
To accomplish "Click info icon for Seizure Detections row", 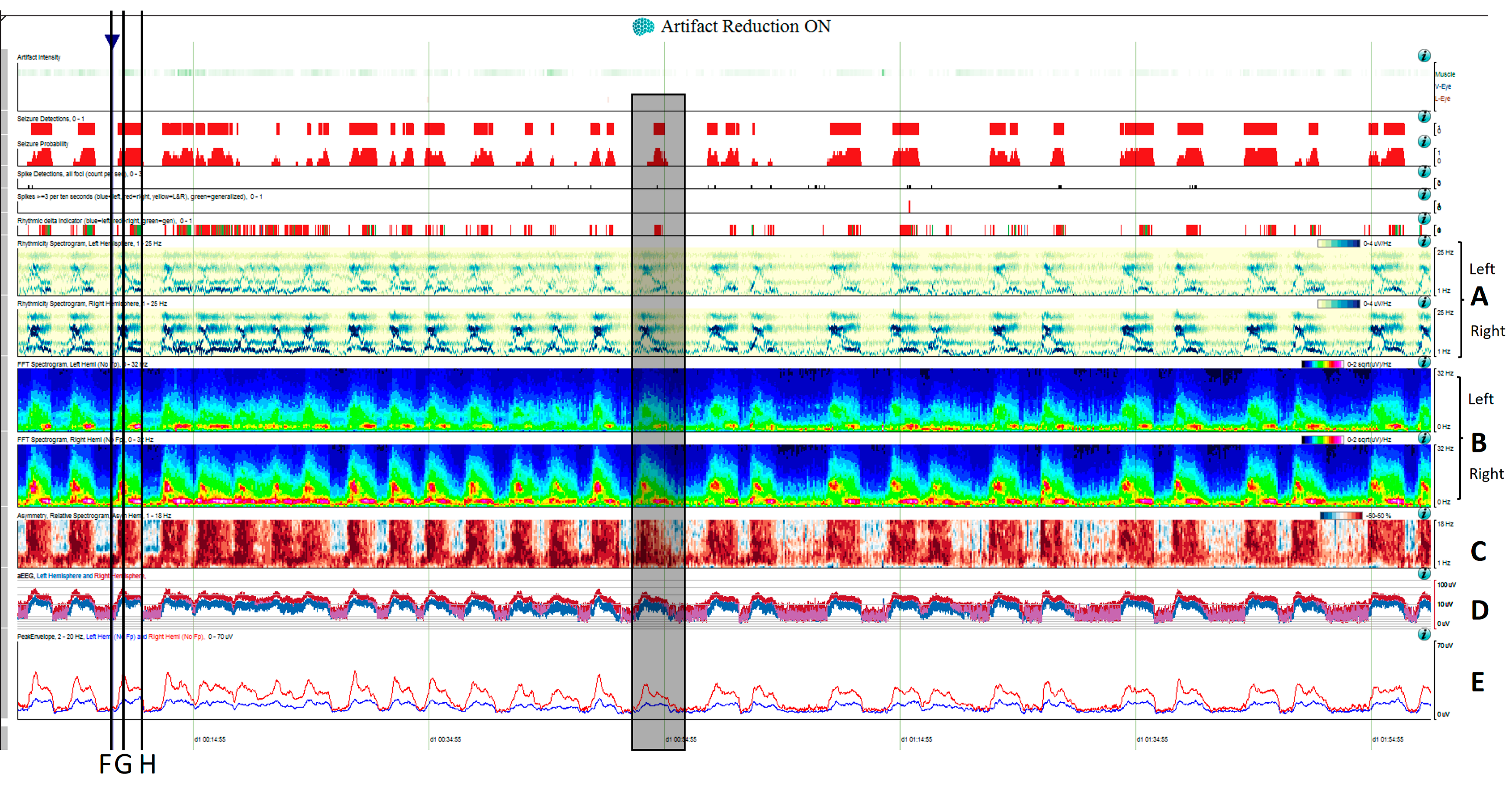I will 1424,117.
